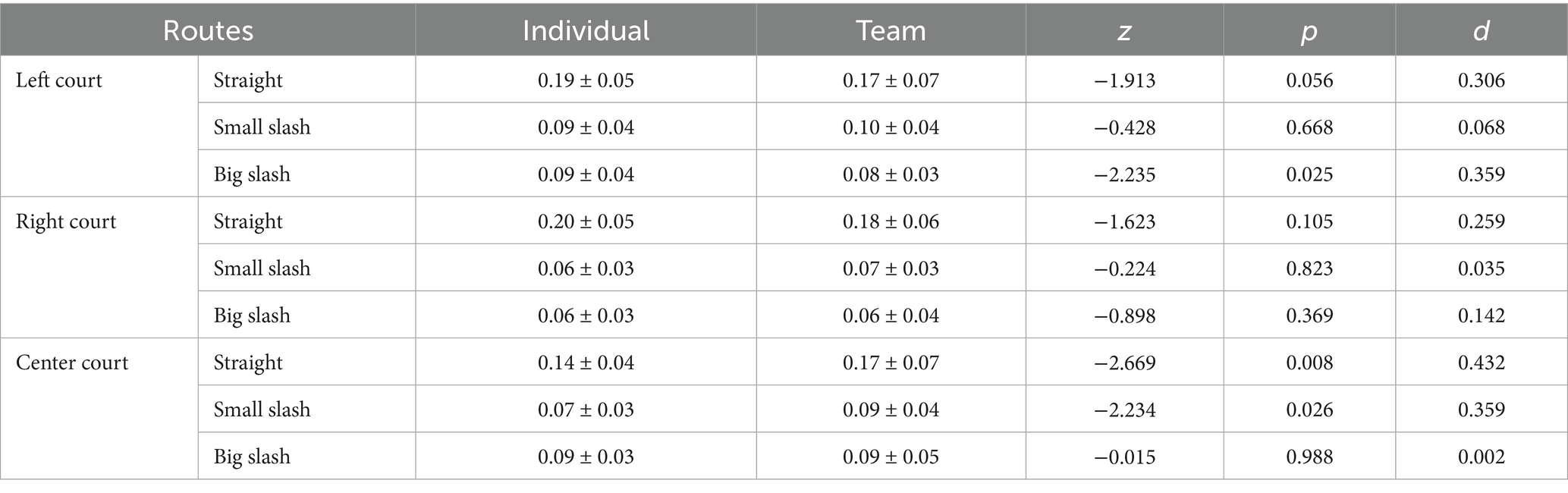Click the d column header

(x=1481, y=31)
